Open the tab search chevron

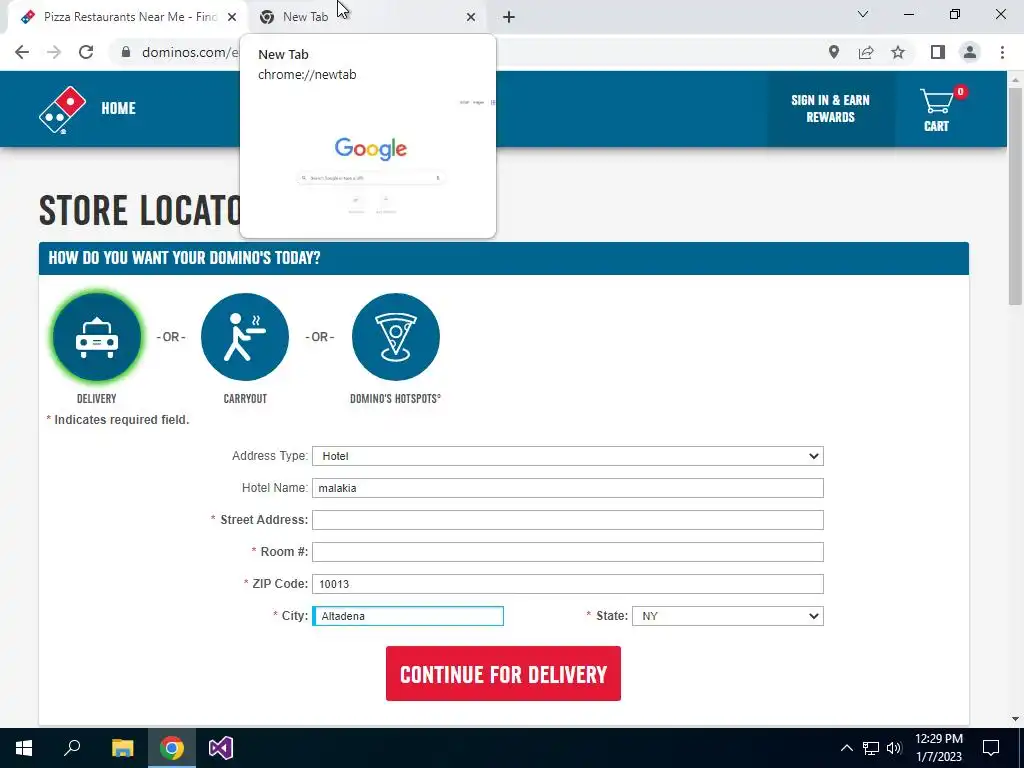tap(863, 14)
